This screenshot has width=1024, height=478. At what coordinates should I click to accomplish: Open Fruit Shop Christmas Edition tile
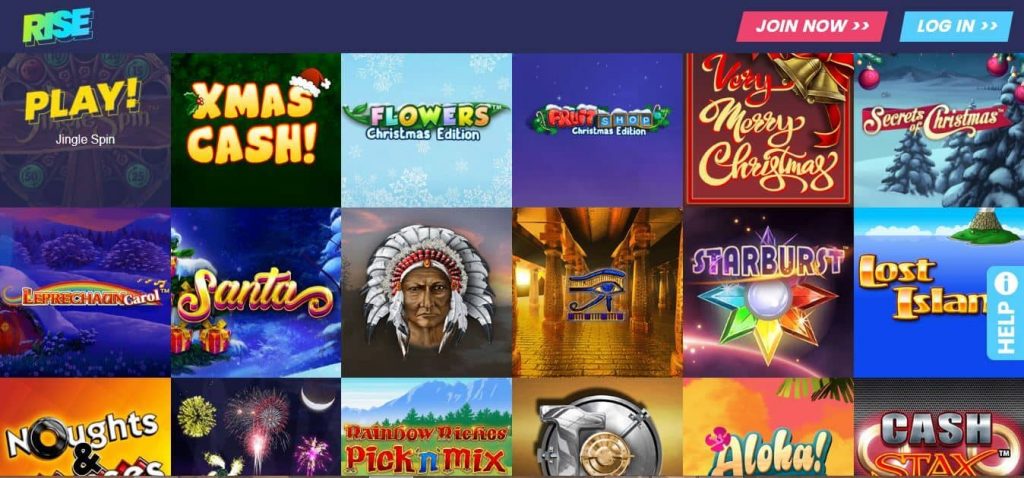598,130
